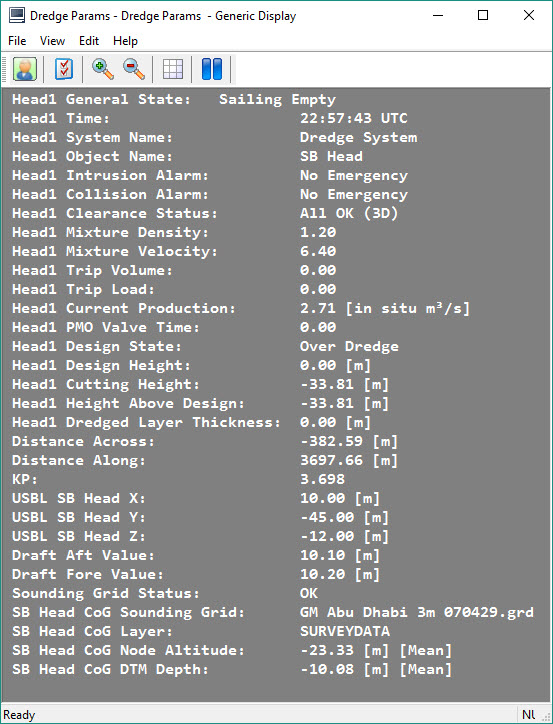
Task: Minimize the Dredge Params window
Action: [438, 15]
